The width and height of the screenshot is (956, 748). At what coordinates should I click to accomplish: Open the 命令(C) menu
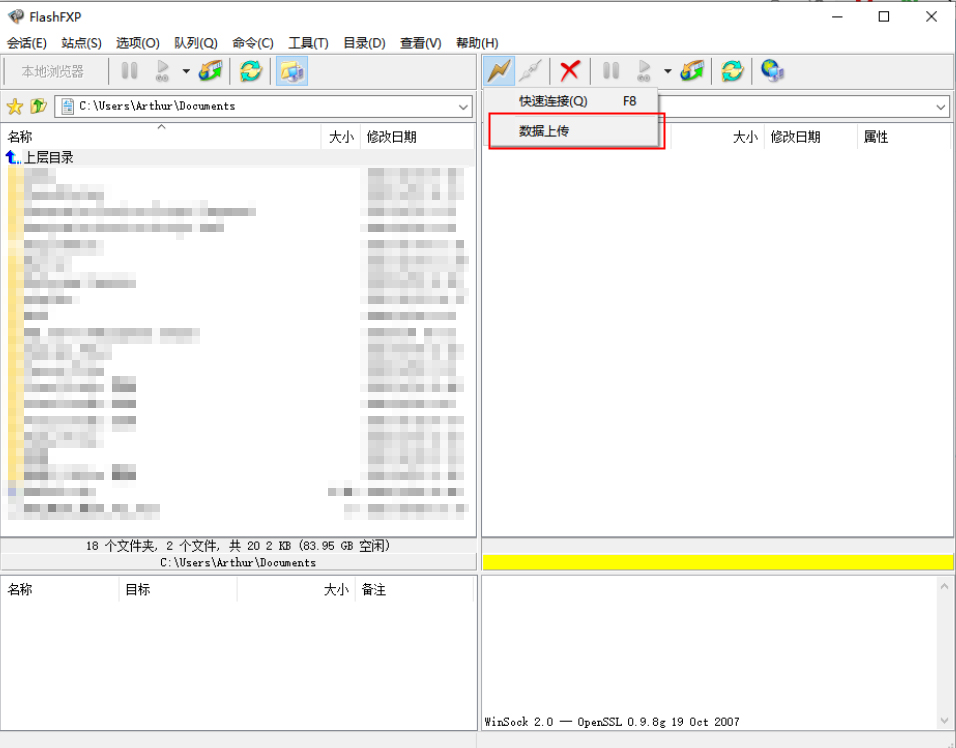pos(253,43)
